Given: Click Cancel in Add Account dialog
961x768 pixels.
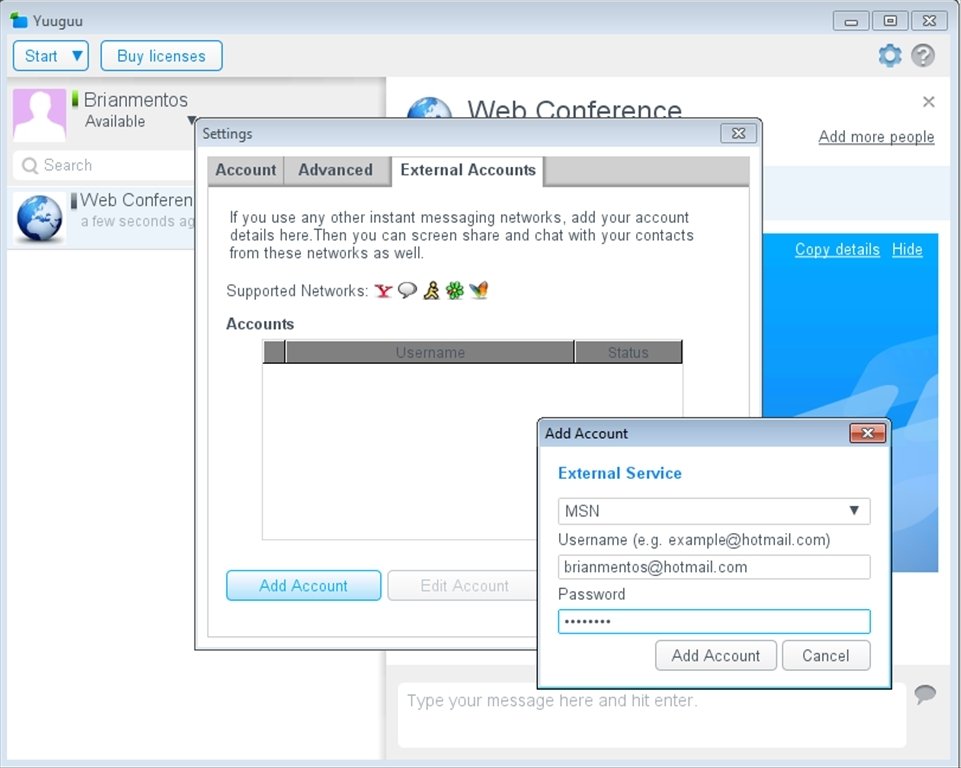Looking at the screenshot, I should (826, 656).
